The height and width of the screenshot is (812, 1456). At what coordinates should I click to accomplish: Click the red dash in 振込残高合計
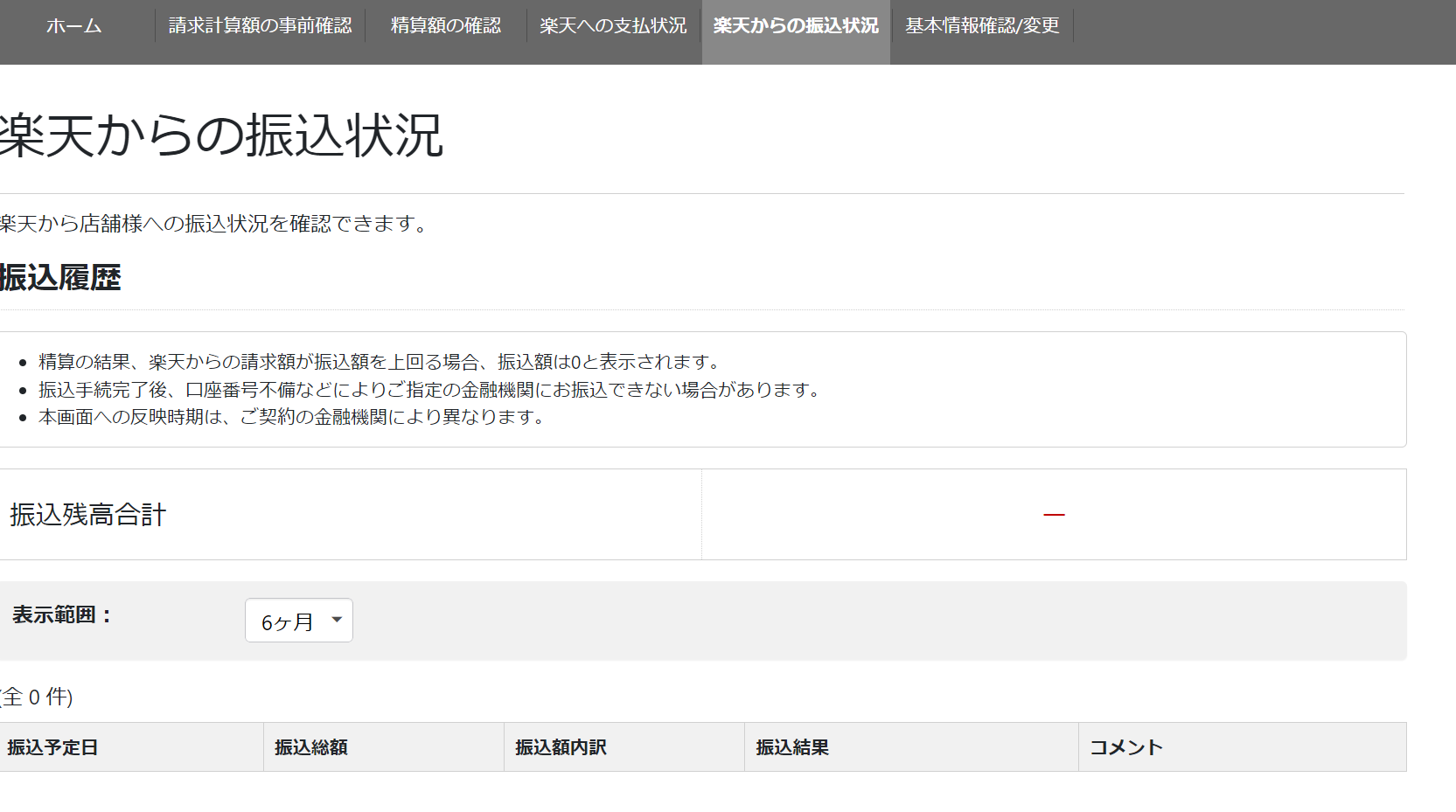(x=1055, y=514)
